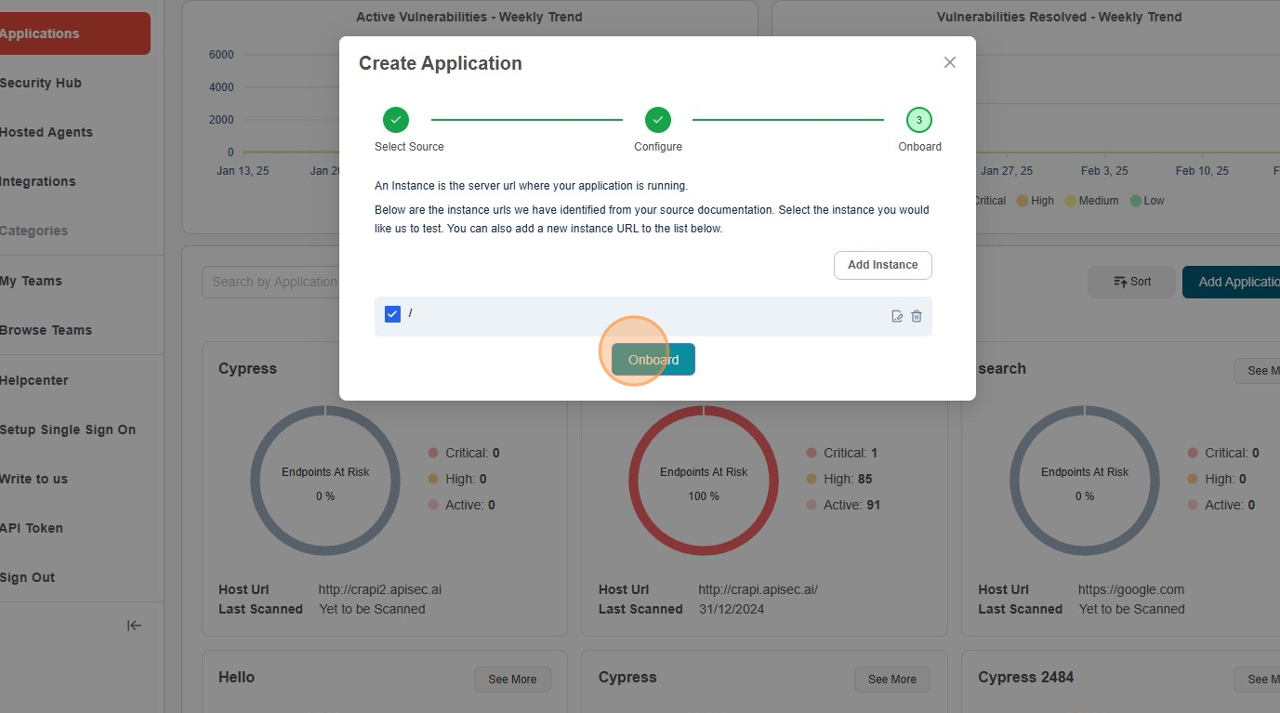Screen dimensions: 1280x713
Task: Click Sign Out in the sidebar
Action: point(28,577)
